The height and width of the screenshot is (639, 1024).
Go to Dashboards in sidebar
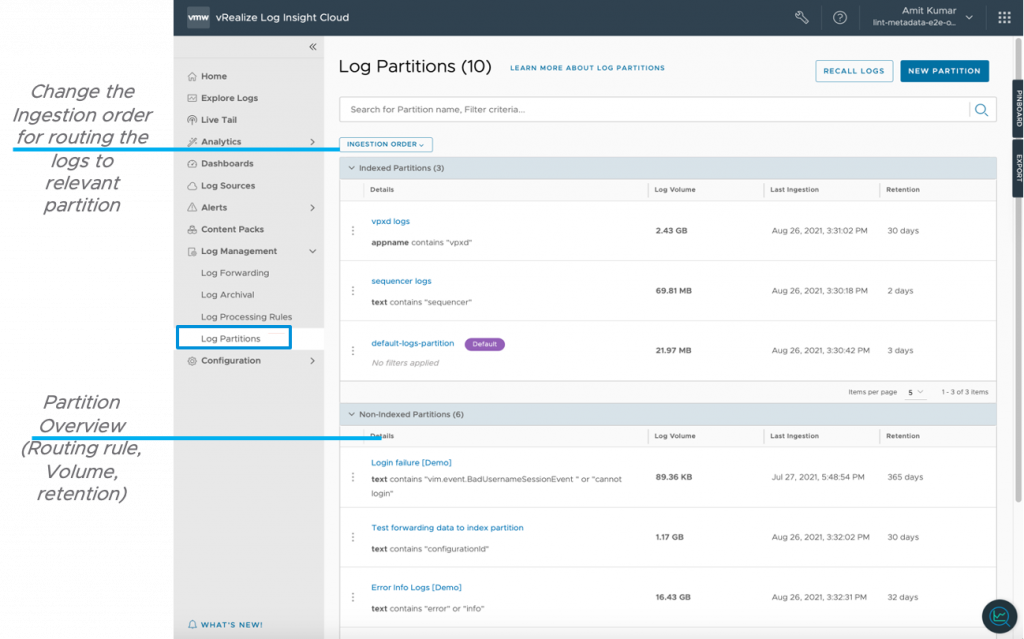click(x=227, y=164)
